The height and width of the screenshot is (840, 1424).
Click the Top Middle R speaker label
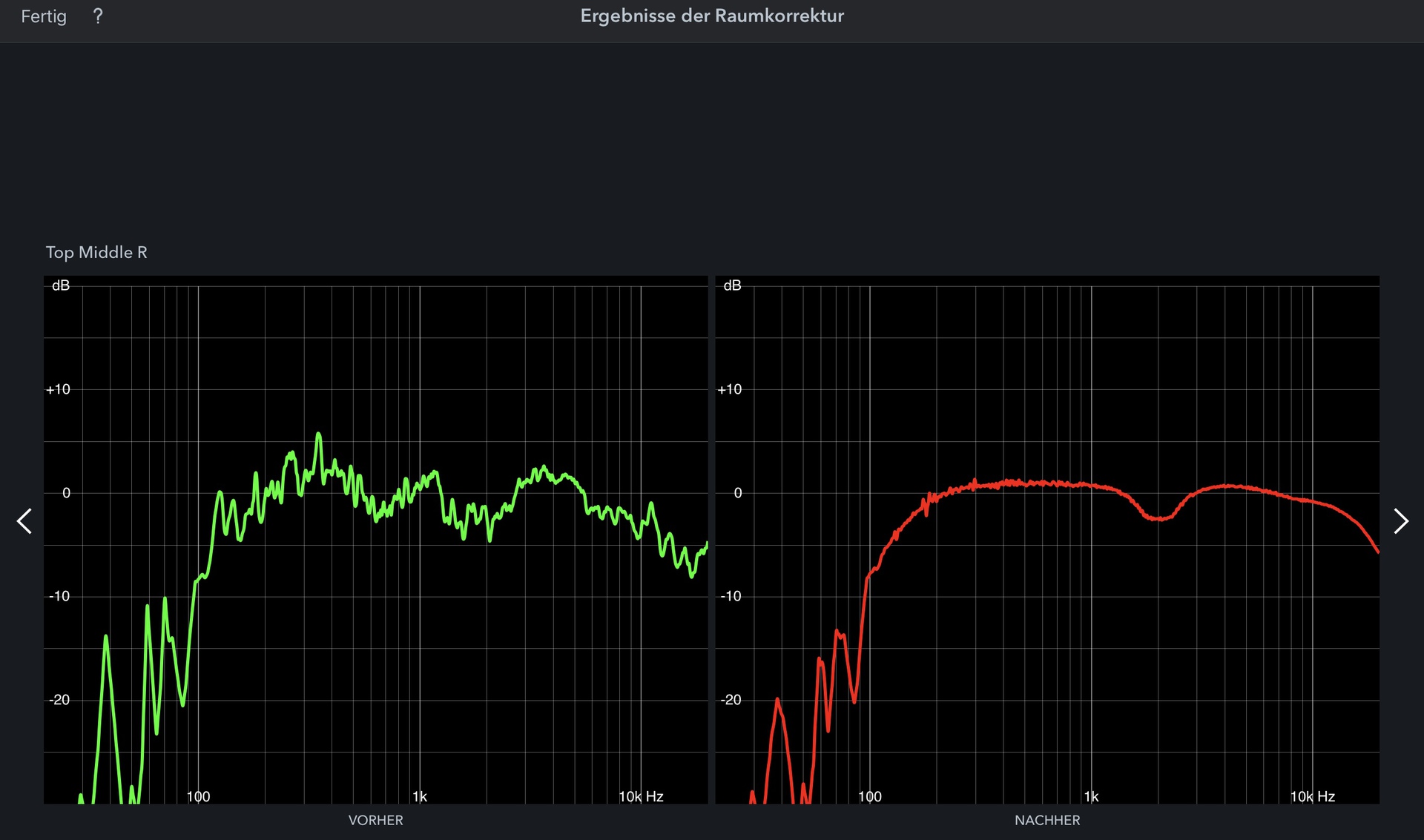tap(96, 253)
